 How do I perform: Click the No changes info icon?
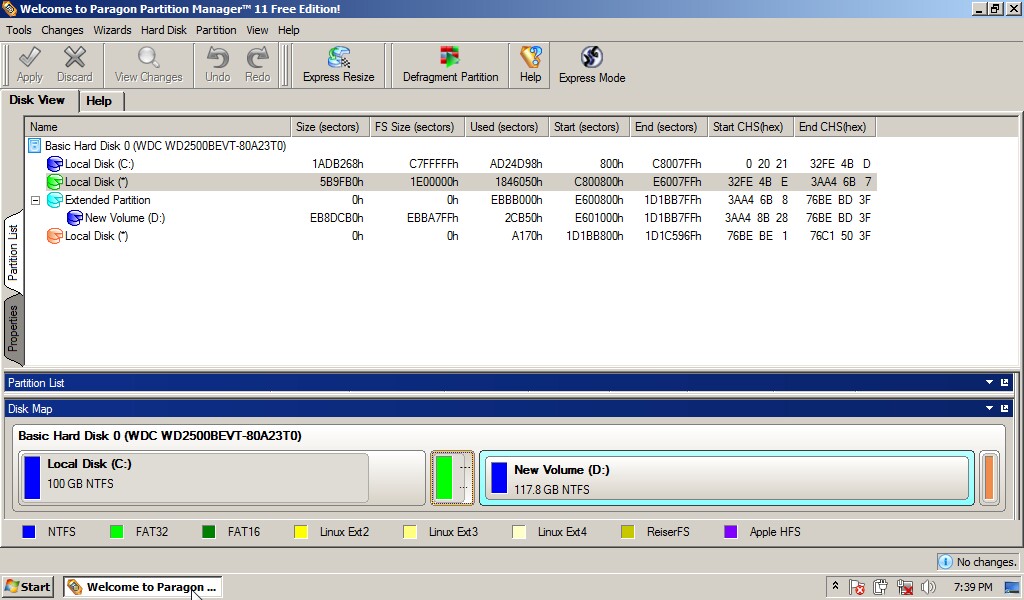(x=944, y=561)
